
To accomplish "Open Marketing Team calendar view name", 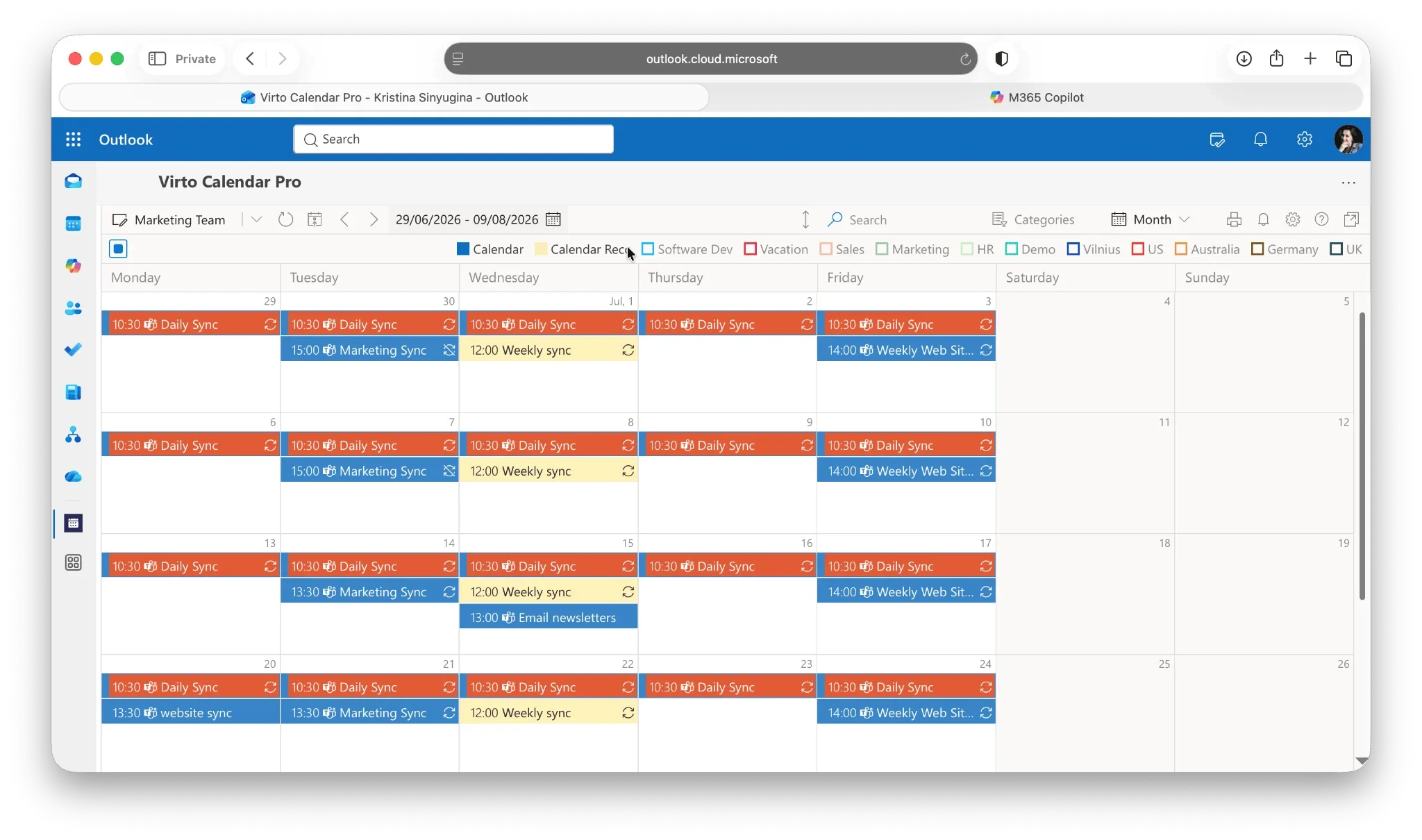I will 180,219.
